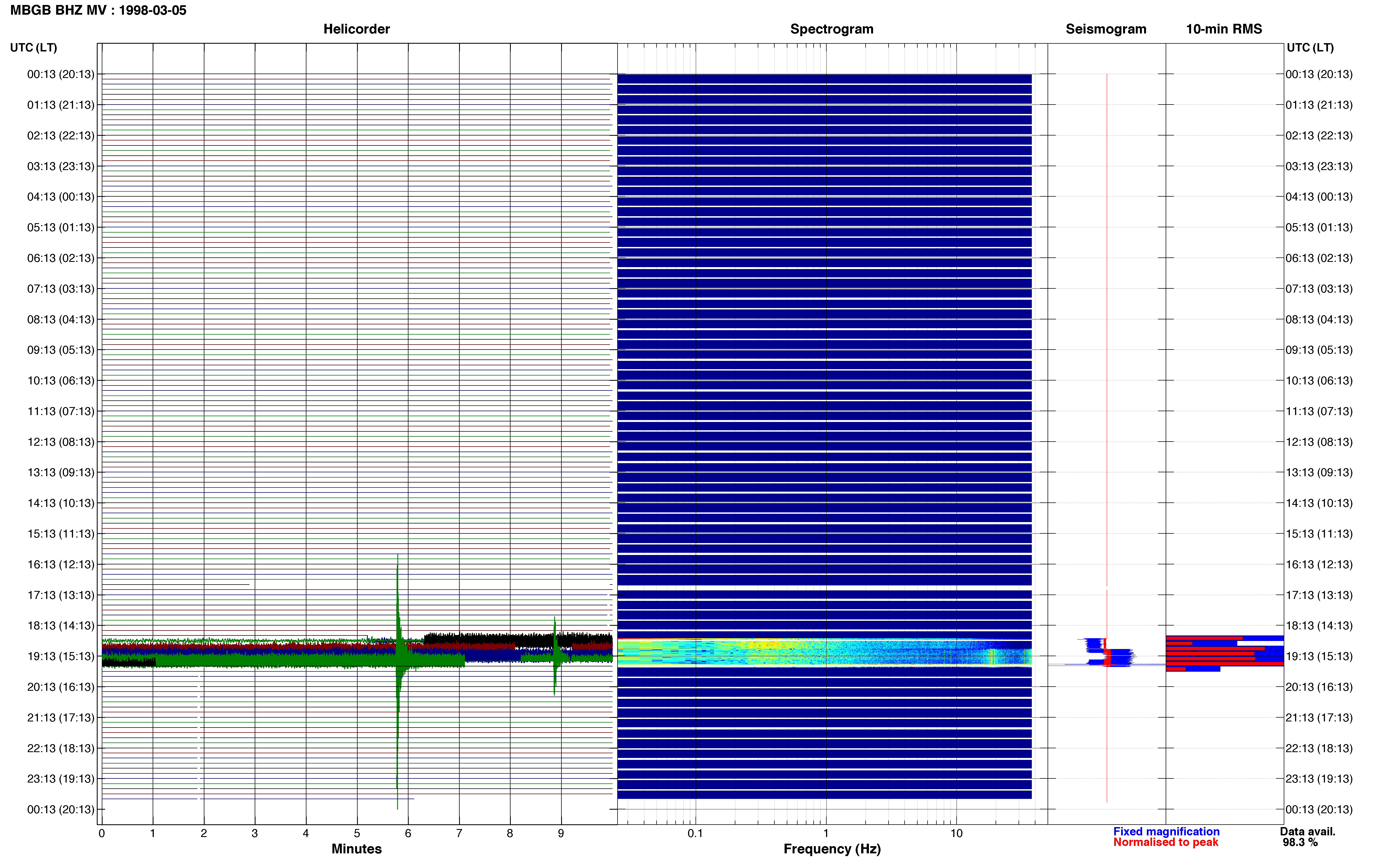Viewport: 1388px width, 868px height.
Task: Click '22:13 (18:13)' beside the 10-min RMS panel
Action: (1319, 749)
